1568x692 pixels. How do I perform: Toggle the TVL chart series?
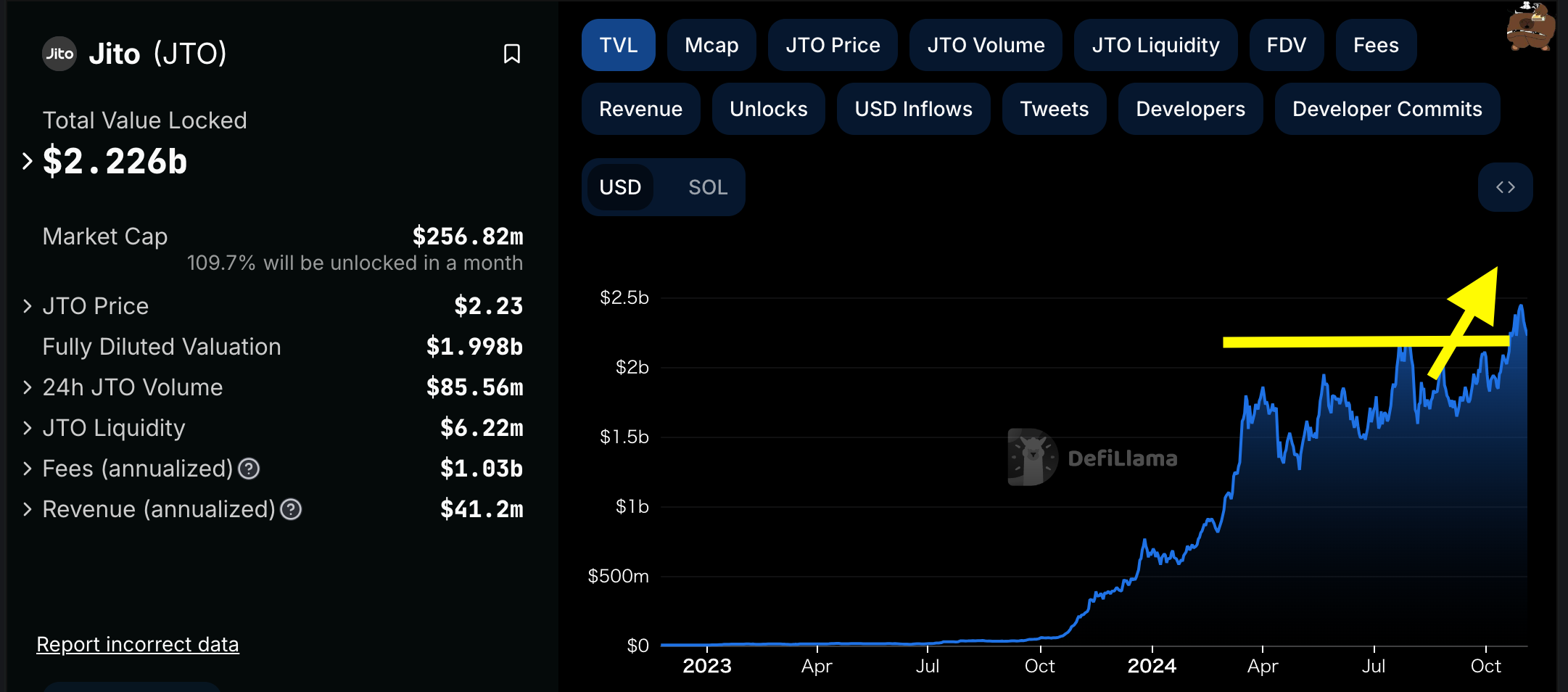(619, 45)
